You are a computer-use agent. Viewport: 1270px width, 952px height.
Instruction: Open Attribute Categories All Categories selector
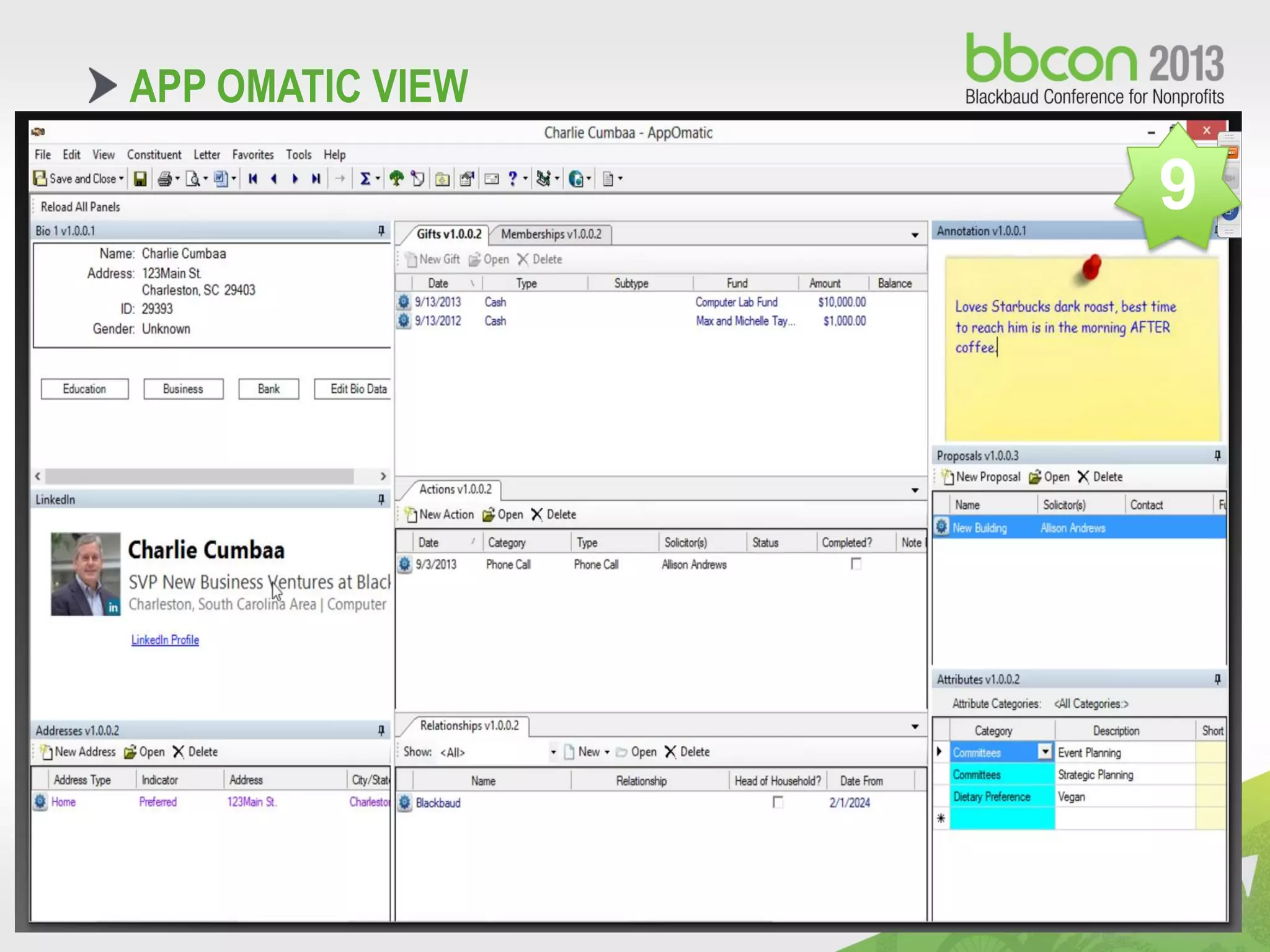(x=1091, y=703)
